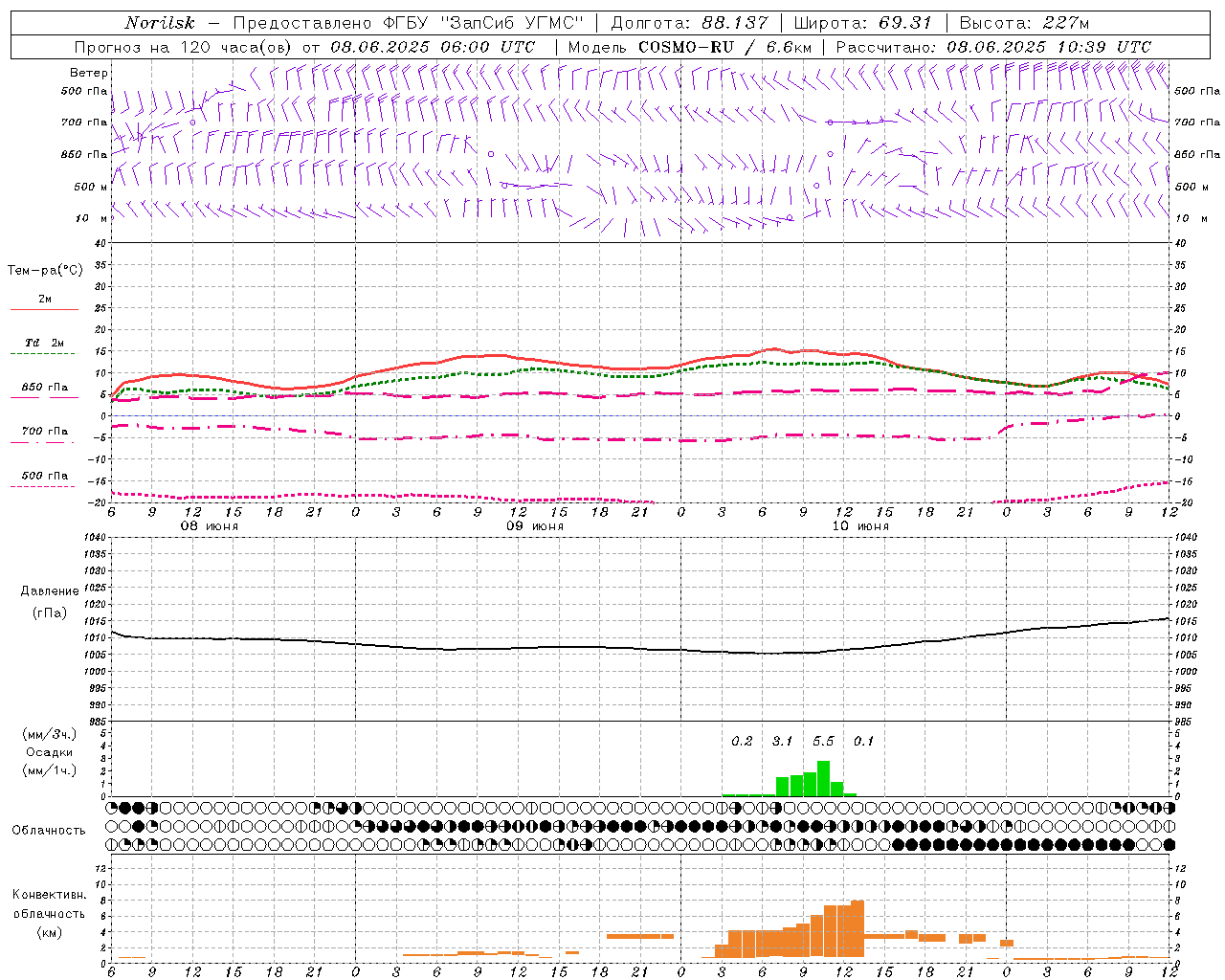Click the tallest orange convective cloud bar
The image size is (1225, 980).
coord(857,928)
